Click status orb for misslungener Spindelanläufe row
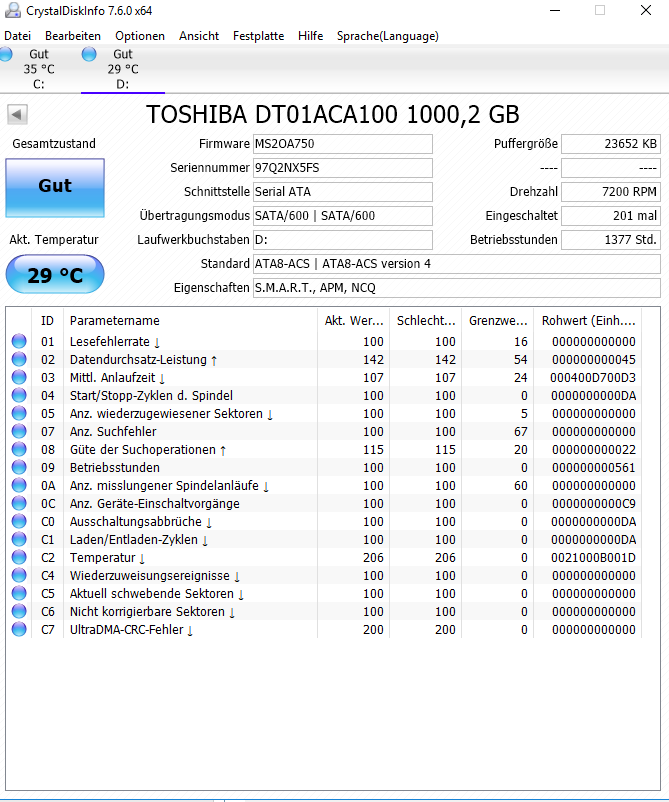This screenshot has width=669, height=802. click(x=19, y=485)
